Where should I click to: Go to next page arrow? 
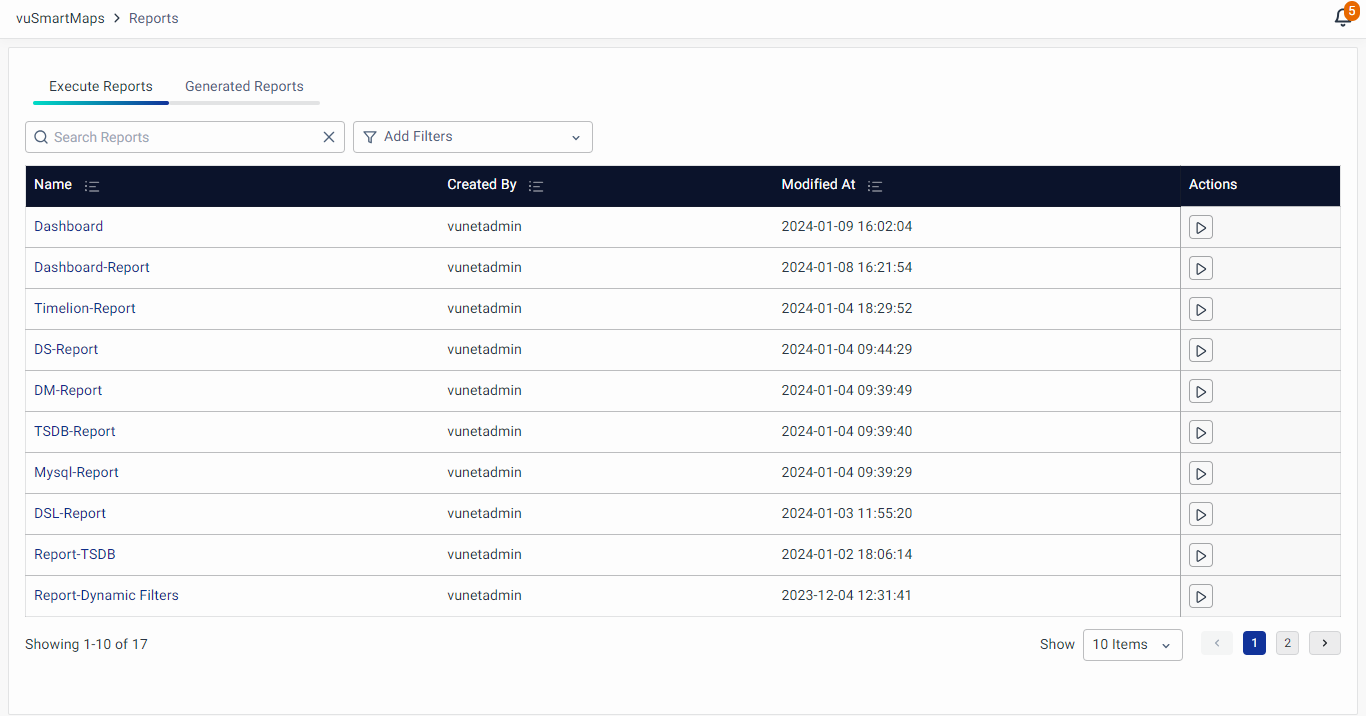pyautogui.click(x=1324, y=643)
